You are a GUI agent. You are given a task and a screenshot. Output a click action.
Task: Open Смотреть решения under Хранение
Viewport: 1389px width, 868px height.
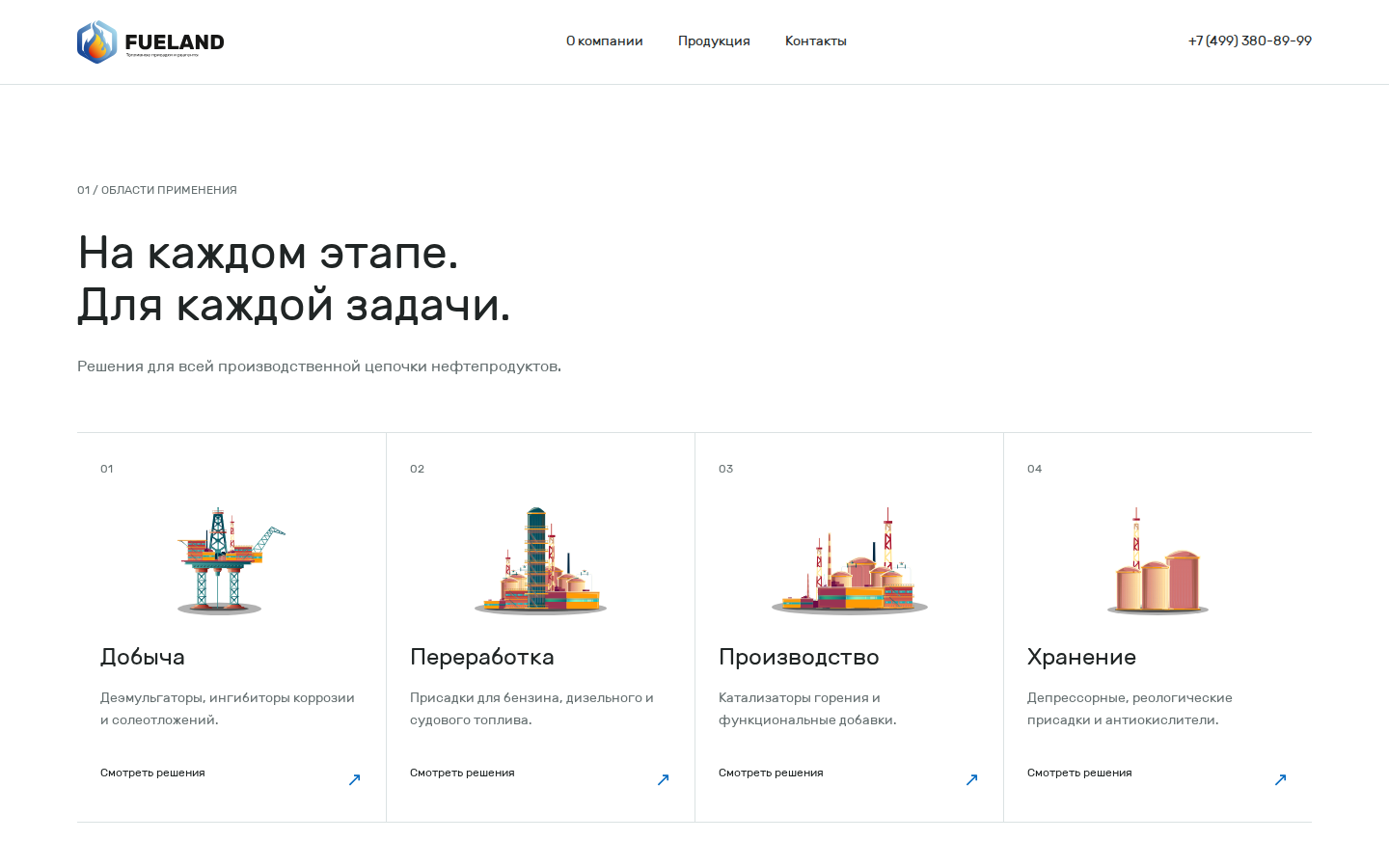tap(1079, 773)
